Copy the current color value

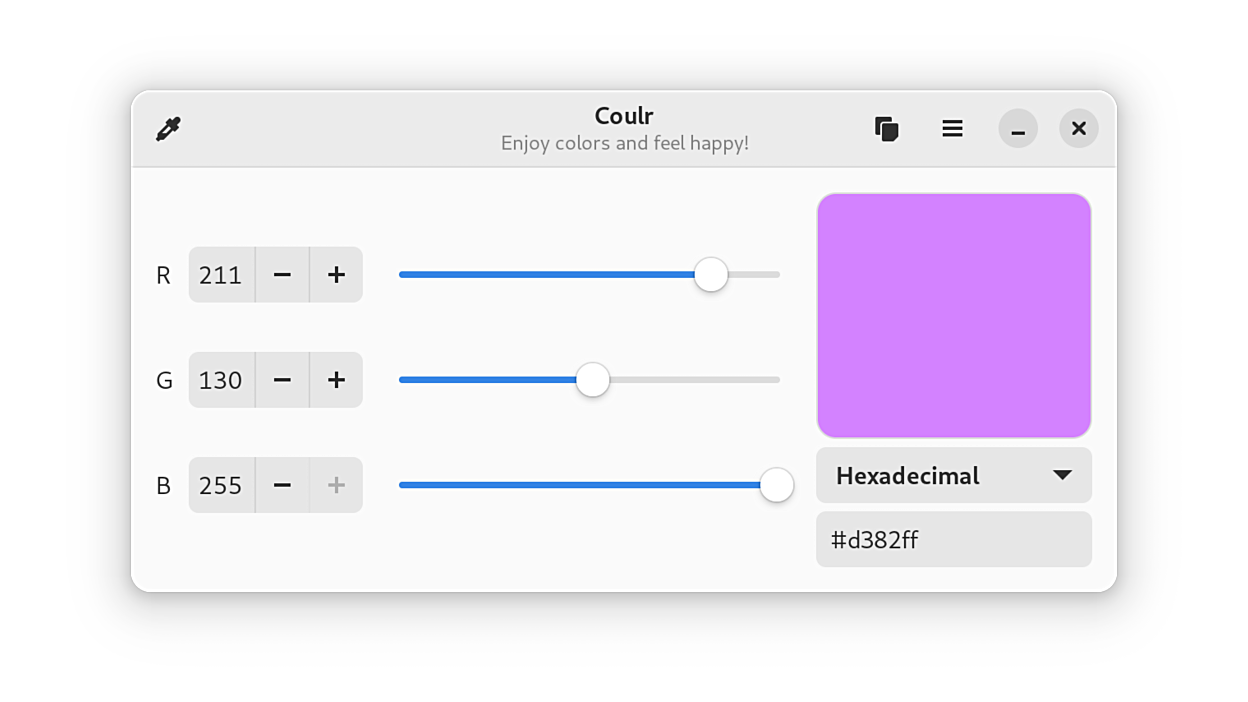click(886, 128)
